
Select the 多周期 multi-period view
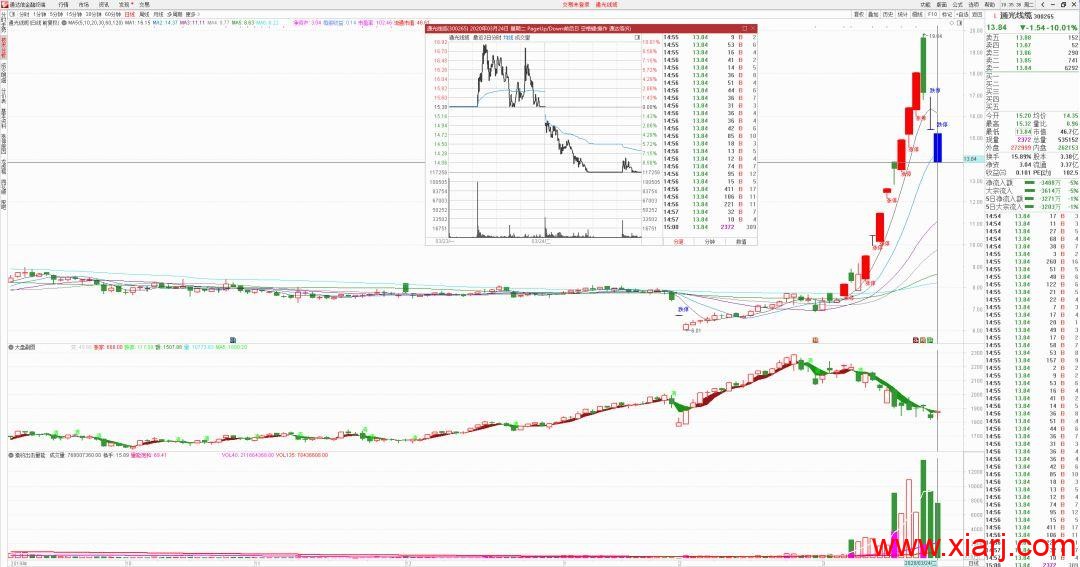[174, 14]
